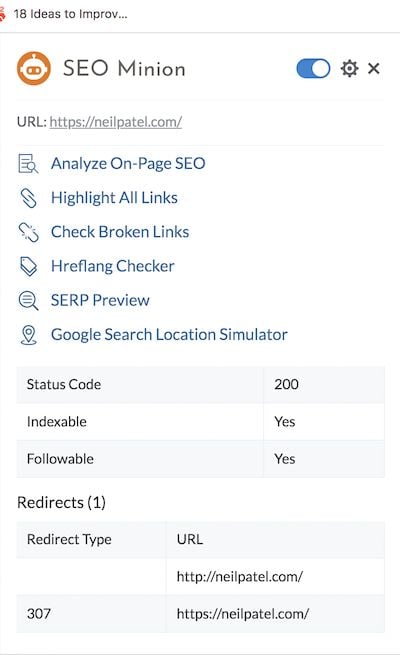400x655 pixels.
Task: Select Highlight All Links
Action: point(114,198)
